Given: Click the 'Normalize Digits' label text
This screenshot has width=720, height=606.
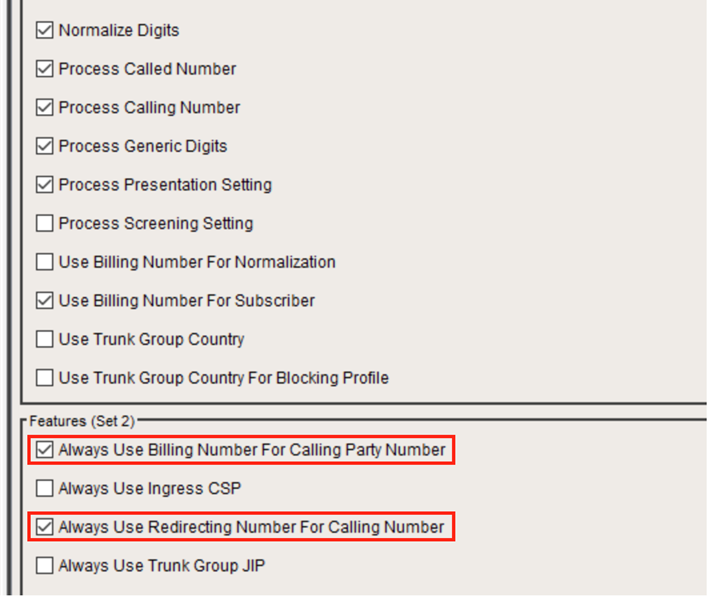Looking at the screenshot, I should click(119, 31).
